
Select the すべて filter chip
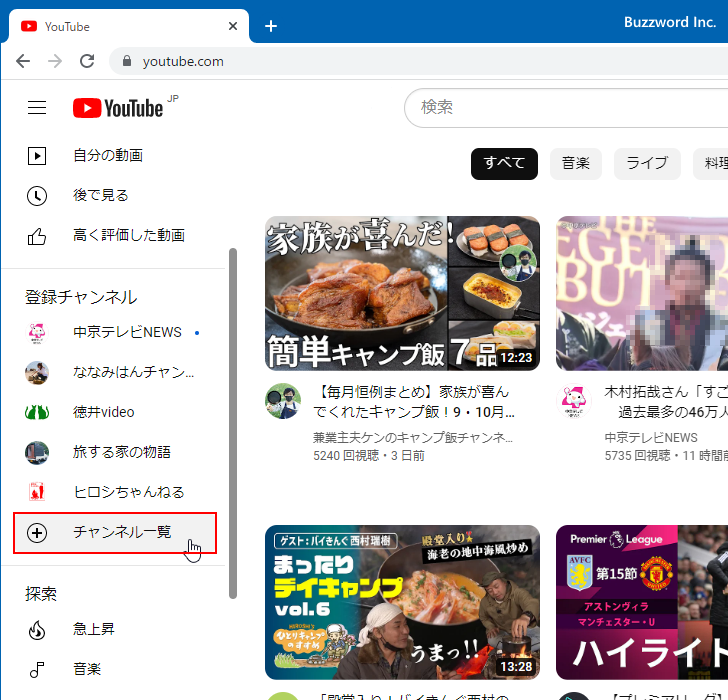point(504,163)
